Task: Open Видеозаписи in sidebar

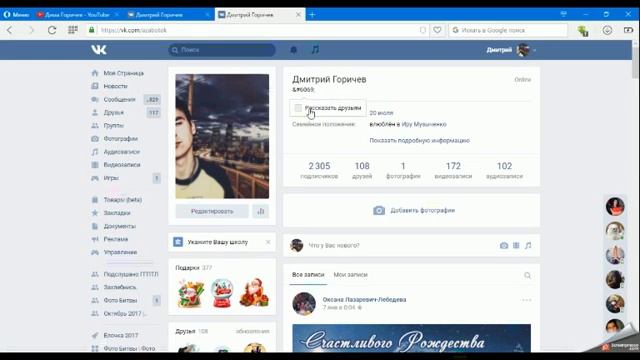Action: pos(122,164)
